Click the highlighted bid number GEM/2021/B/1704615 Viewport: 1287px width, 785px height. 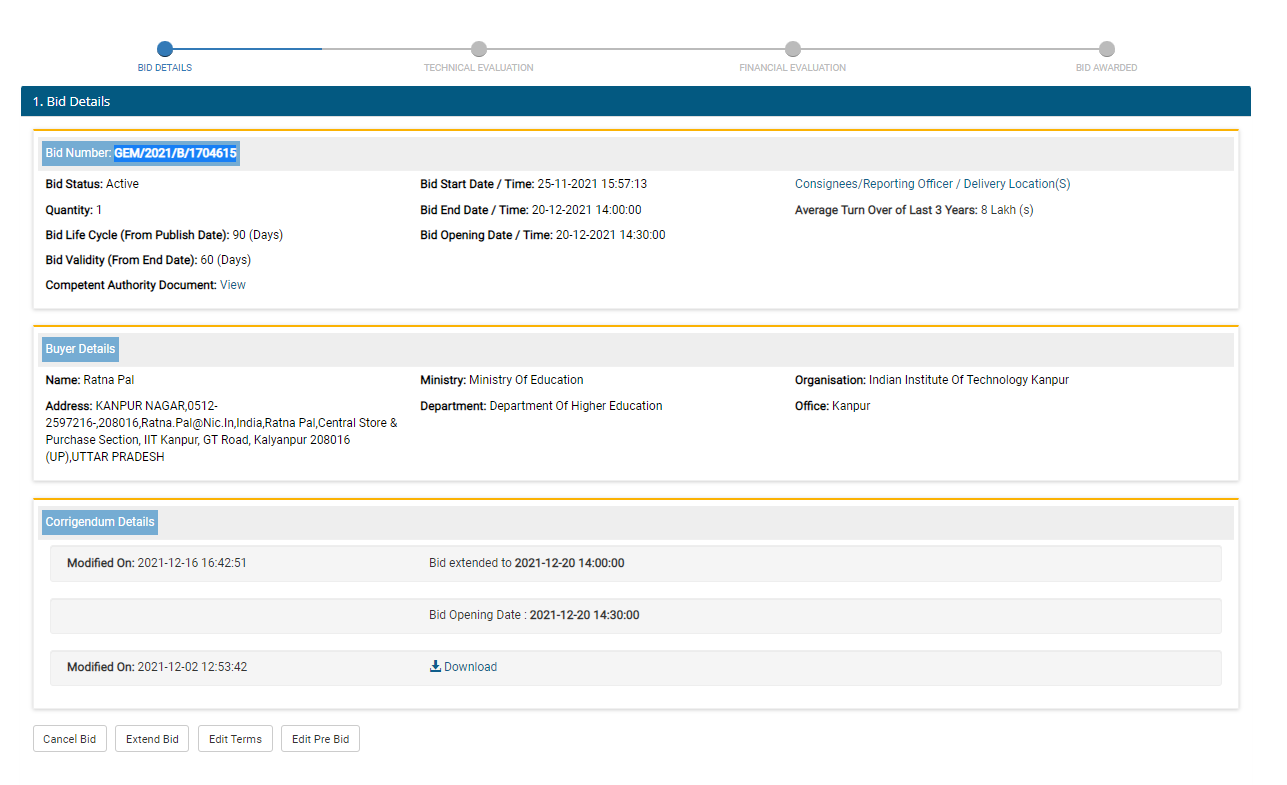click(175, 153)
